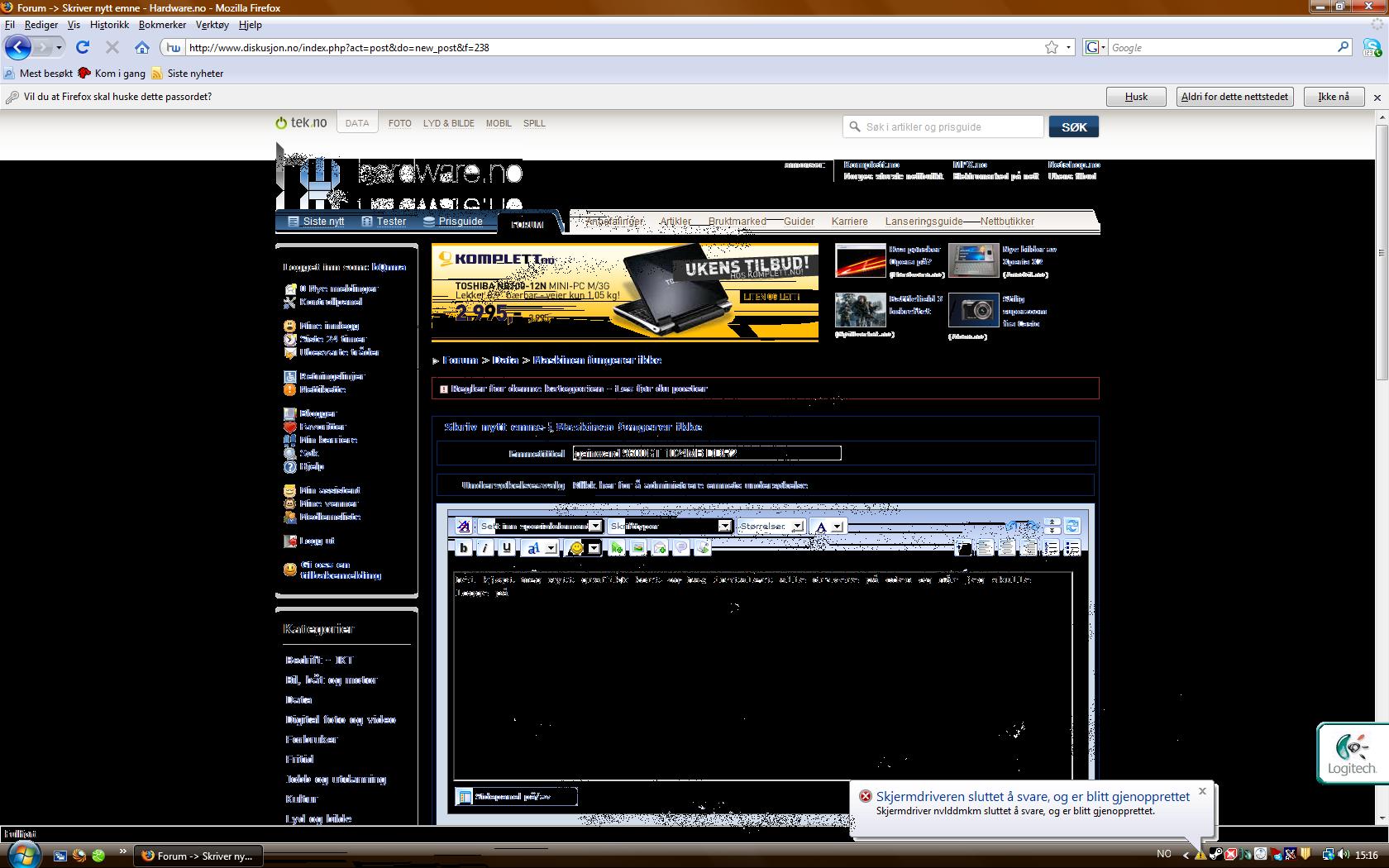
Task: Close the display driver recovery balloon
Action: click(x=1202, y=791)
